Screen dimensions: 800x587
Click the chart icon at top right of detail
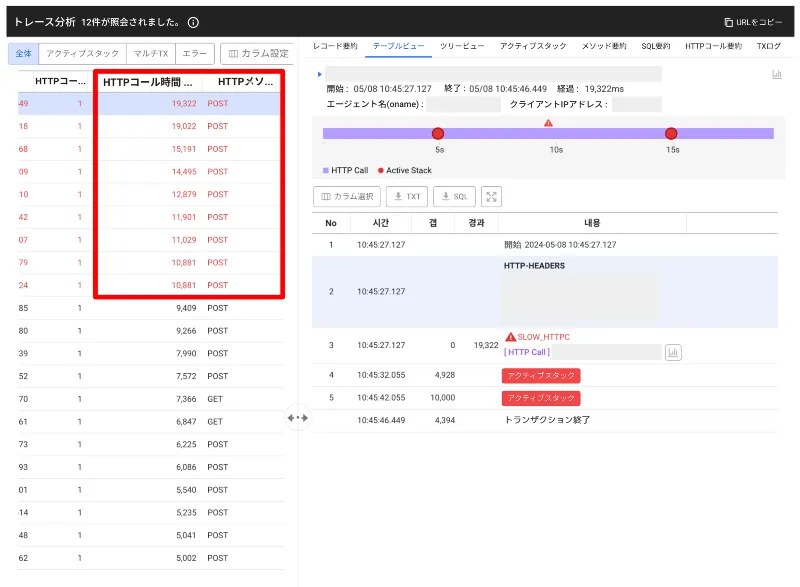pos(777,74)
